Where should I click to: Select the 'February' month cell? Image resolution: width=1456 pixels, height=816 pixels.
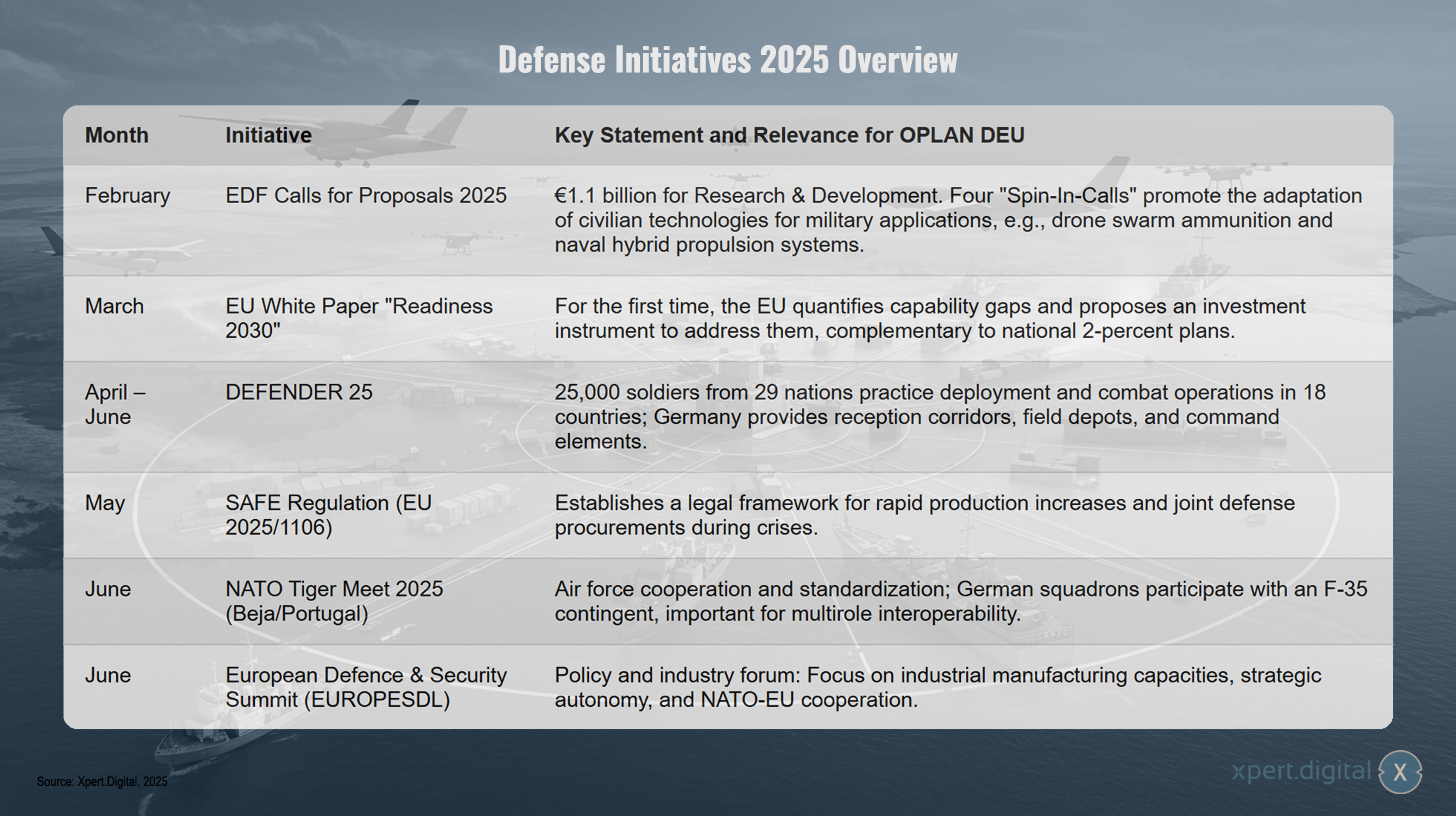pos(128,196)
